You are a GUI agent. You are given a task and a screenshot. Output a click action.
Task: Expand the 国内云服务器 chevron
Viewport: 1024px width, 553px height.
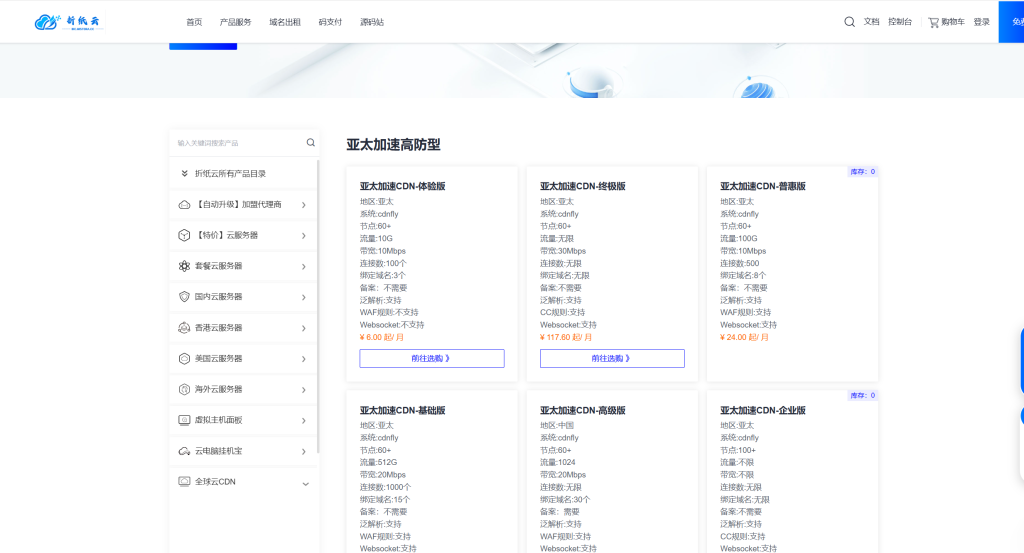304,297
